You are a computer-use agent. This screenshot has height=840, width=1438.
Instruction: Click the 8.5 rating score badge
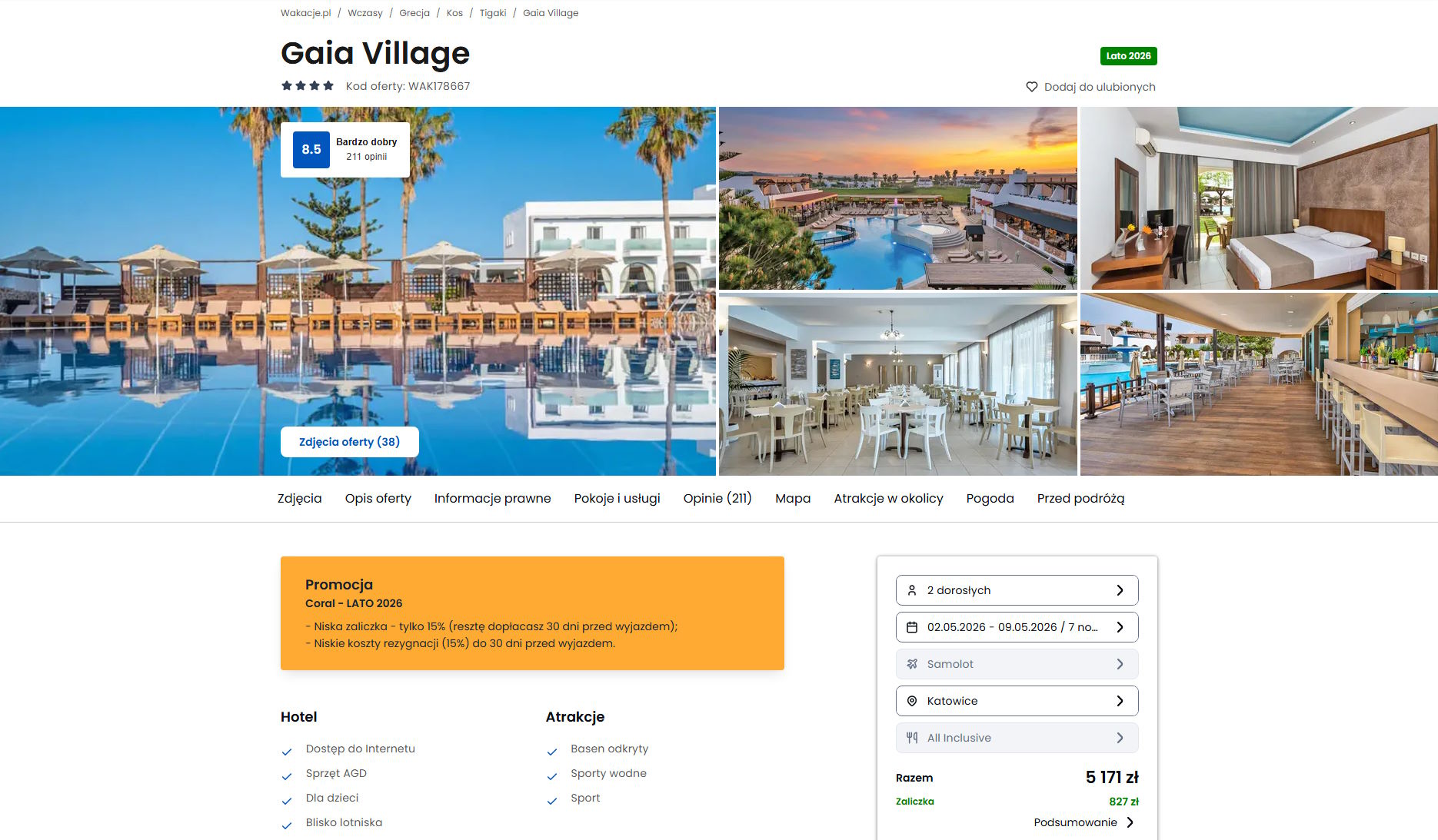(311, 150)
